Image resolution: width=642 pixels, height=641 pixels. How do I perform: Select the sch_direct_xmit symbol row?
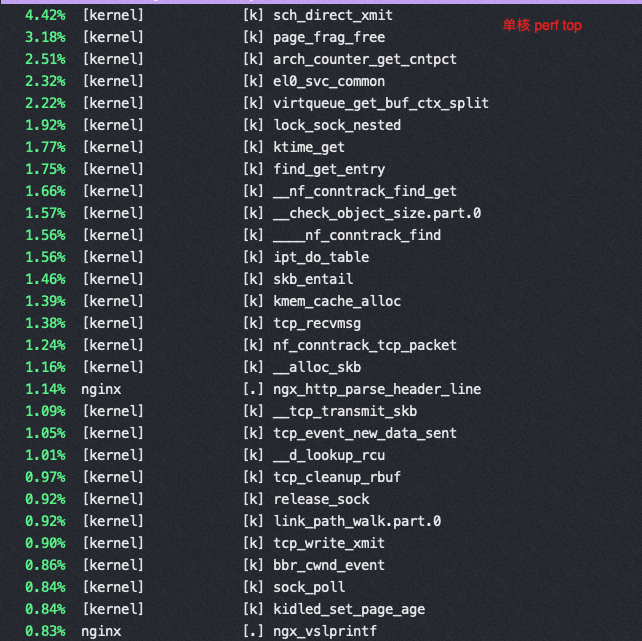tap(321, 16)
